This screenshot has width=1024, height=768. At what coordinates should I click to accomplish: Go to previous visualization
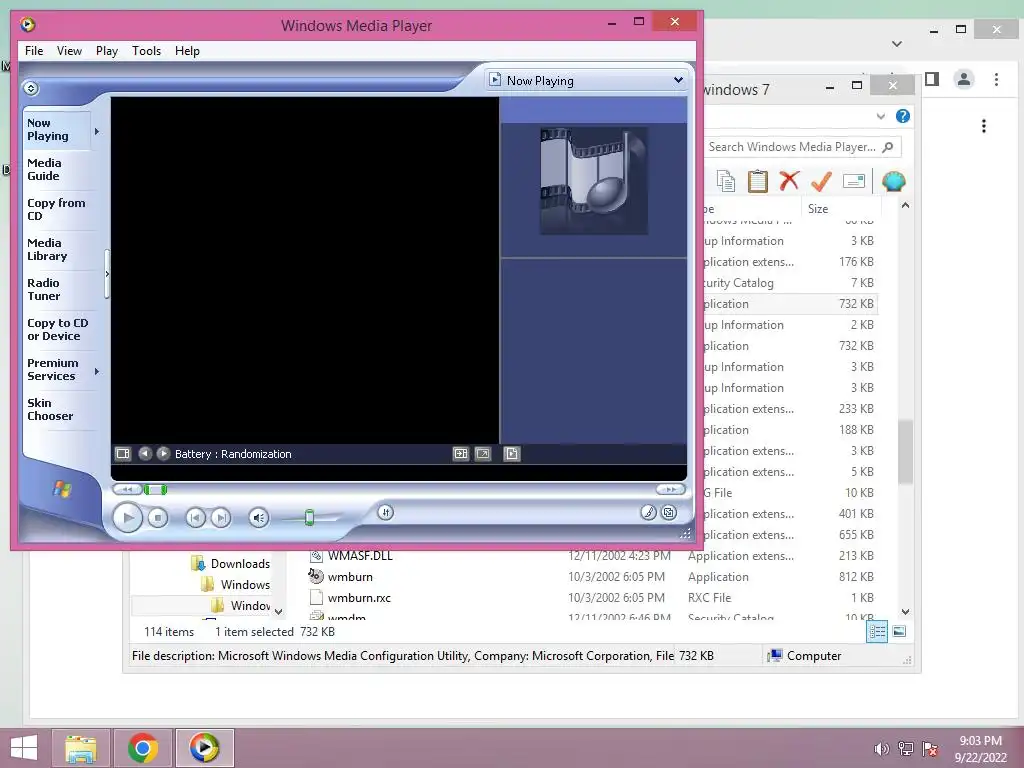pos(145,453)
